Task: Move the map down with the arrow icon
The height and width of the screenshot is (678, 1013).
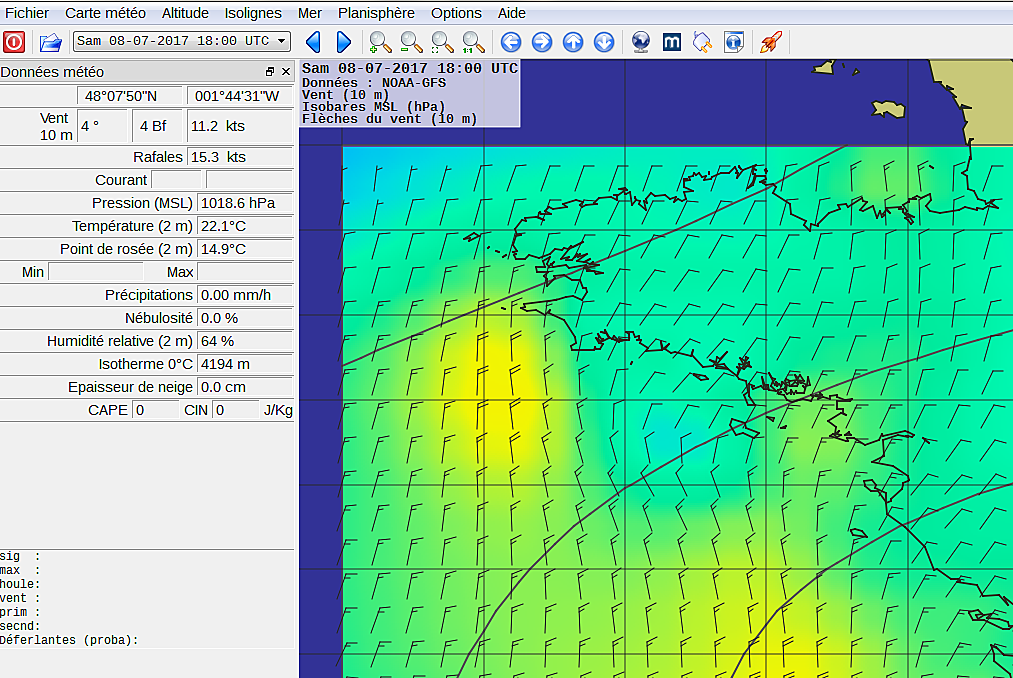Action: click(x=604, y=43)
